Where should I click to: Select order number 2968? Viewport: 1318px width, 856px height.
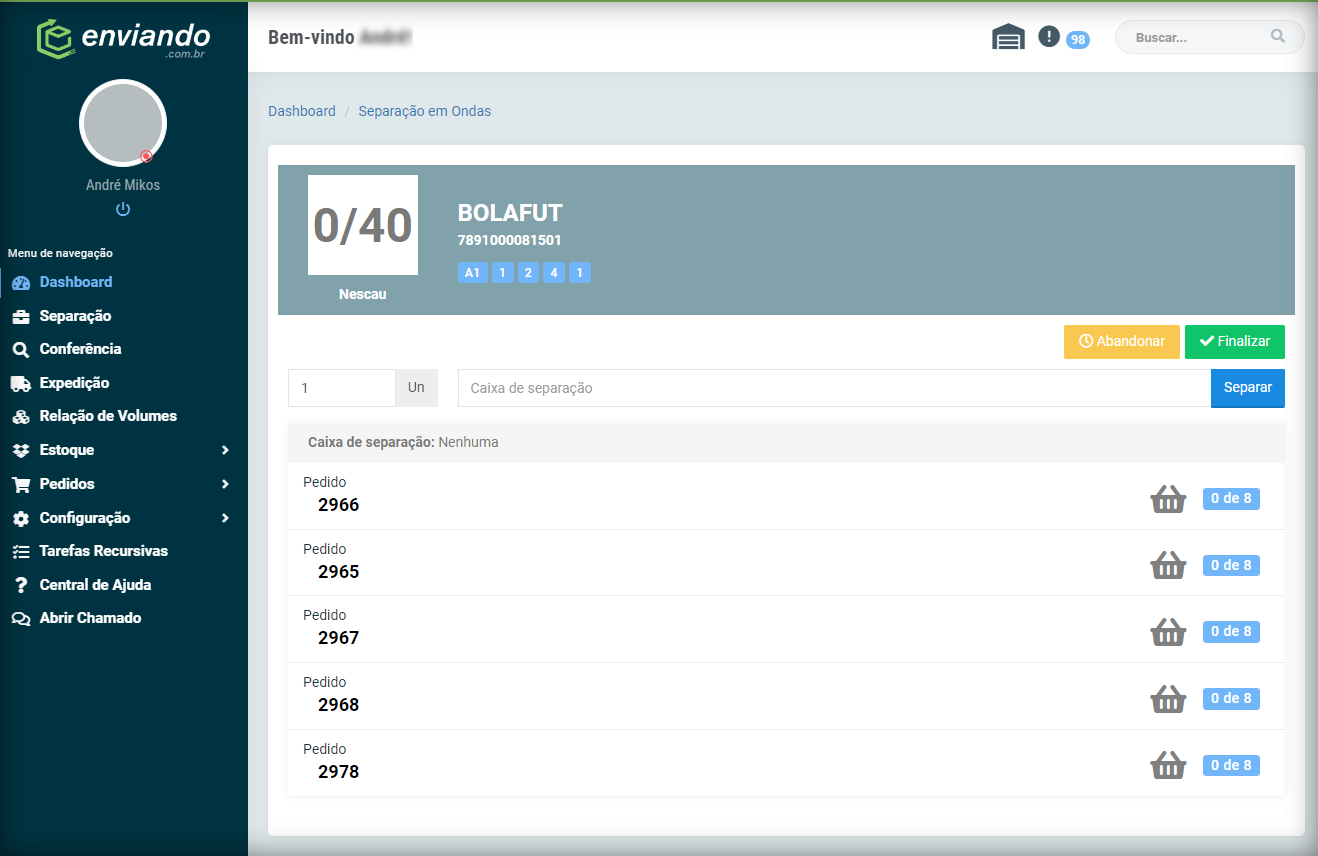click(x=338, y=705)
